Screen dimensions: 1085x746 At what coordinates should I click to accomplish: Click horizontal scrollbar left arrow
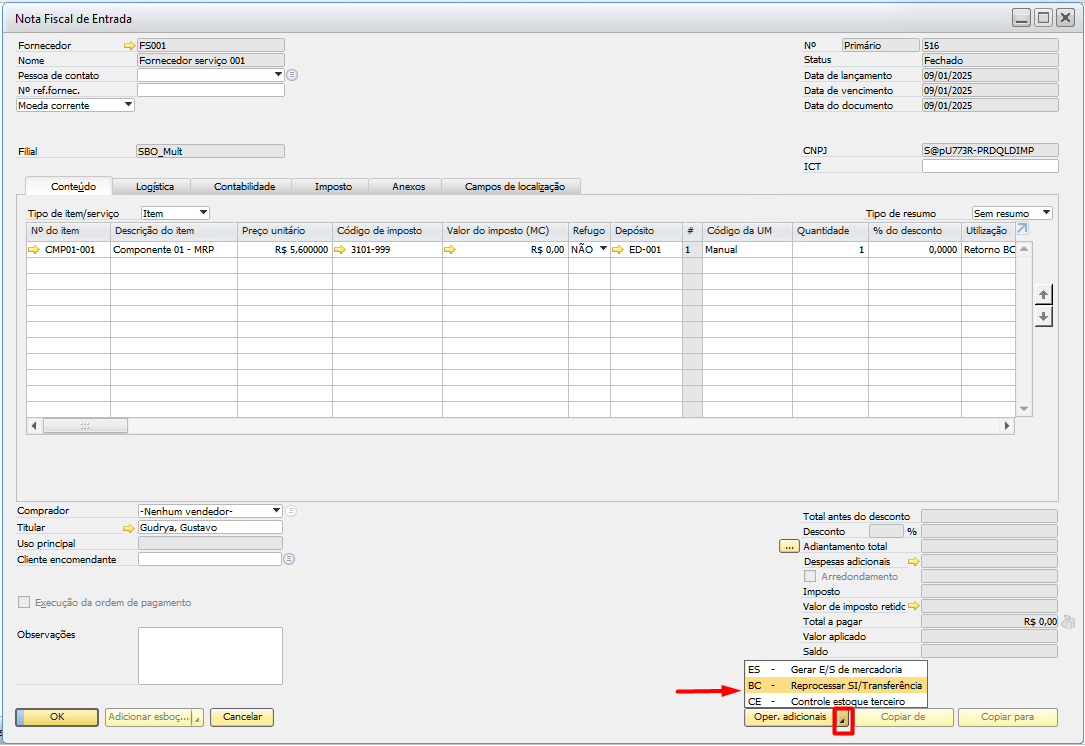[x=34, y=426]
